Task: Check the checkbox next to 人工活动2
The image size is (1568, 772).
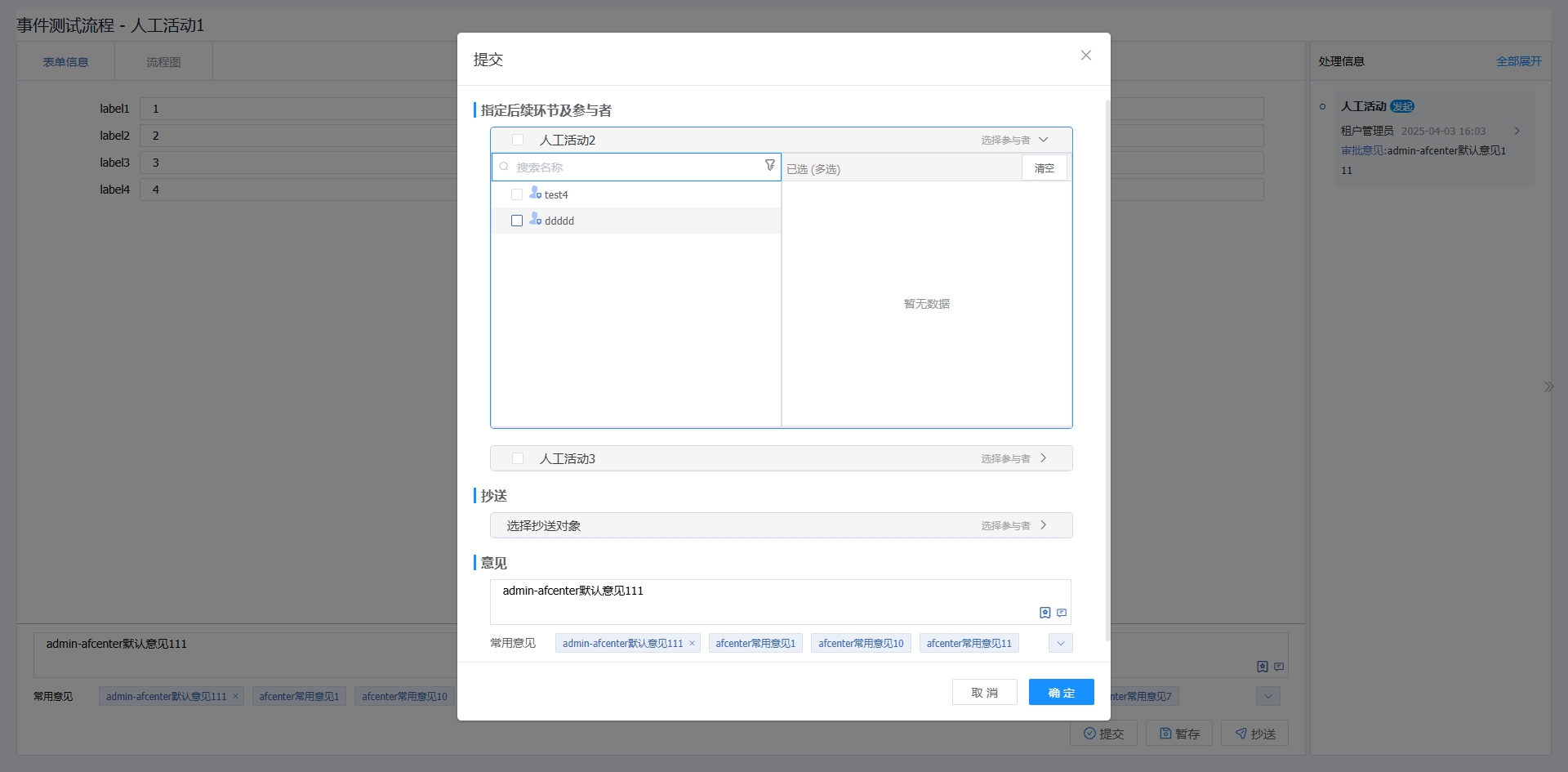Action: (x=517, y=140)
